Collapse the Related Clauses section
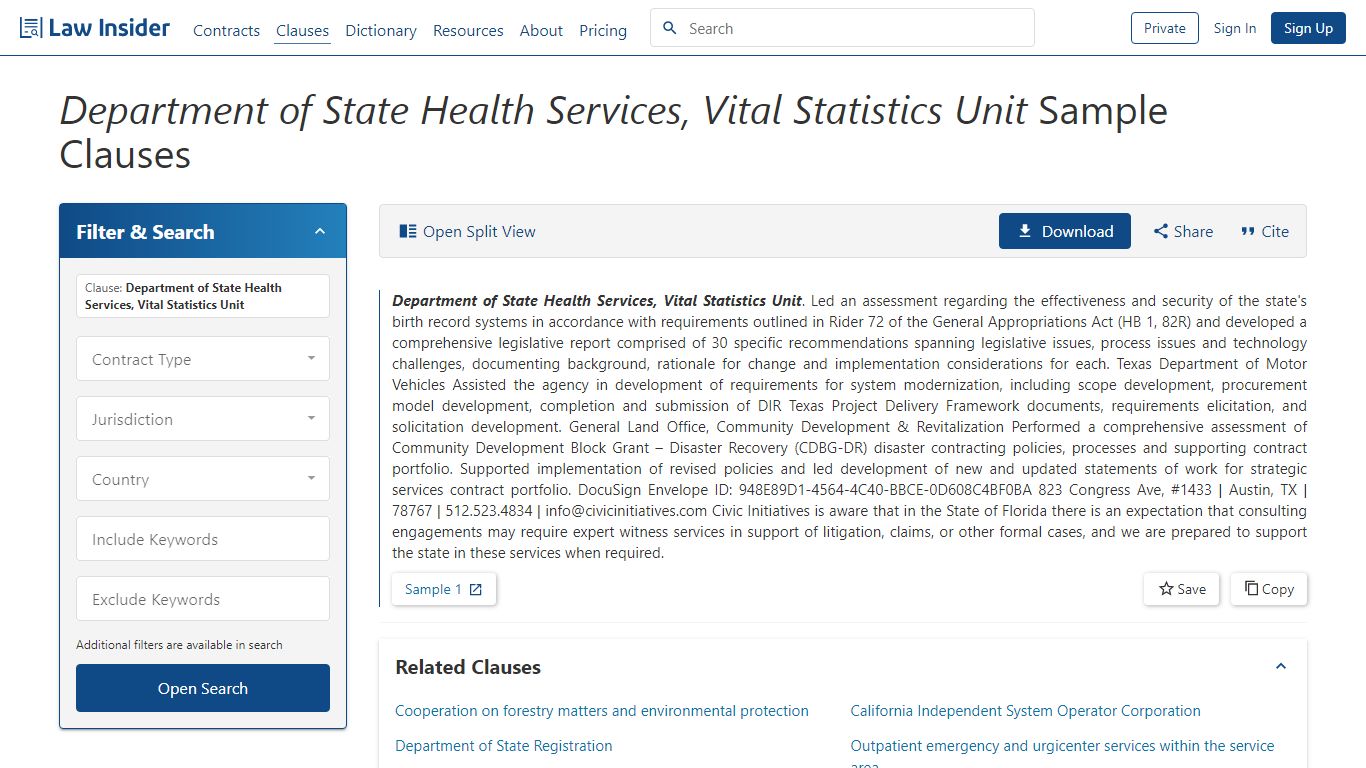The height and width of the screenshot is (768, 1366). (x=1281, y=666)
